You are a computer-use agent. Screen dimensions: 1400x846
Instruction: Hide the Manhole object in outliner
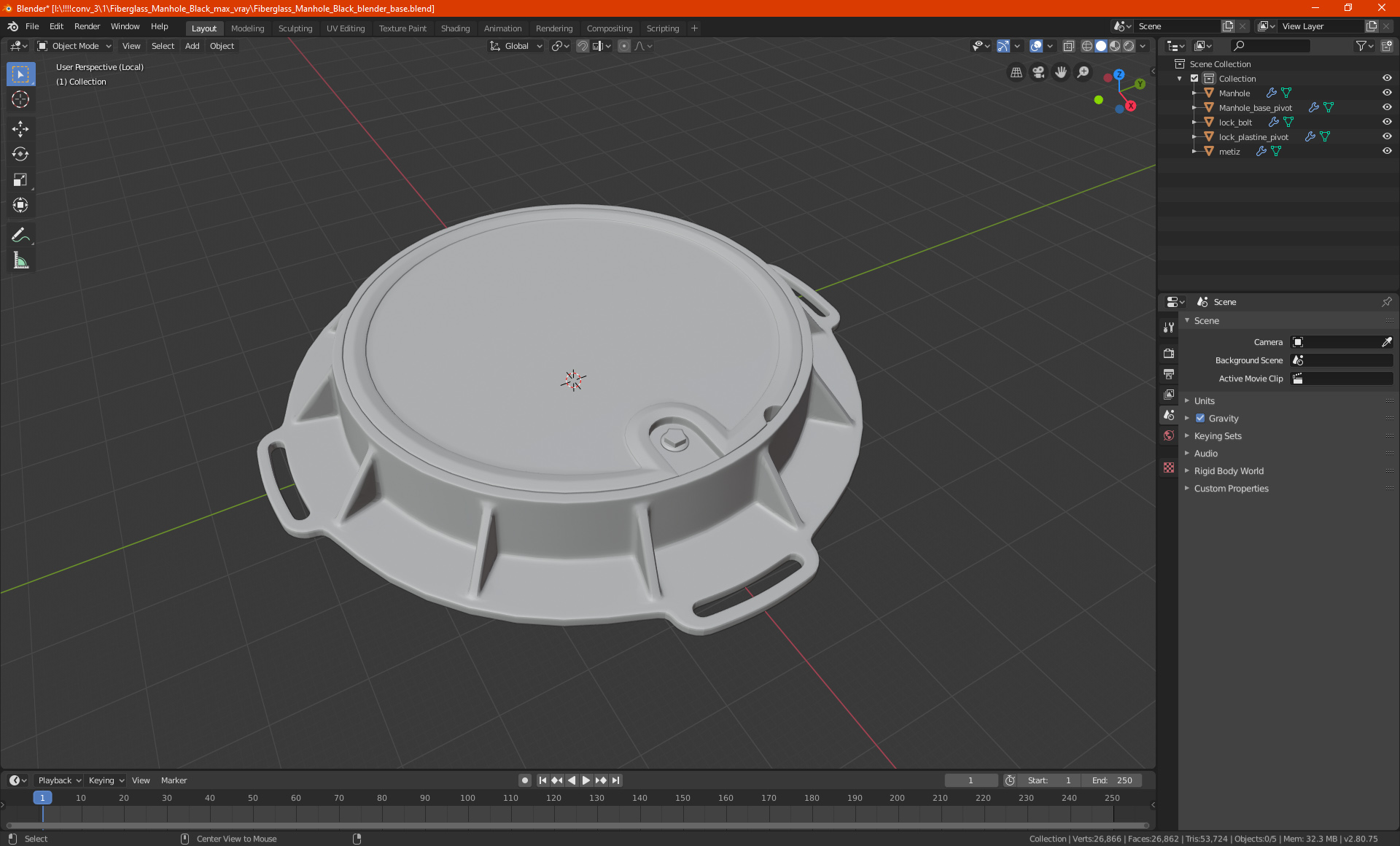tap(1387, 93)
